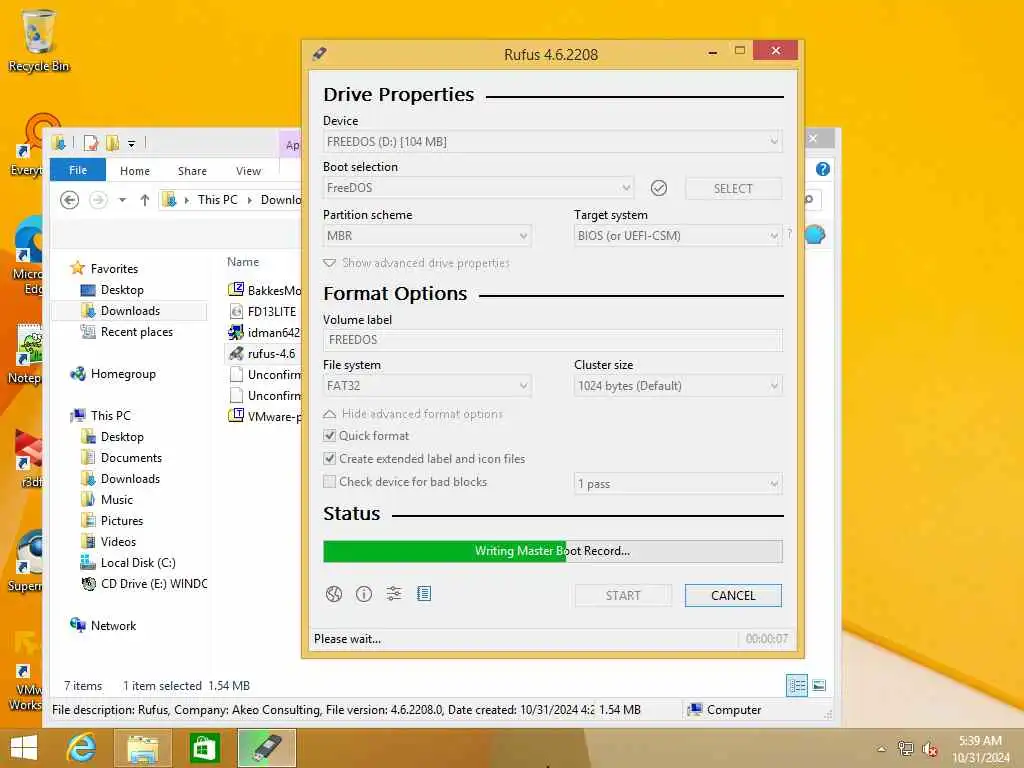This screenshot has height=768, width=1024.
Task: Click This PC in Explorer address bar
Action: click(217, 200)
